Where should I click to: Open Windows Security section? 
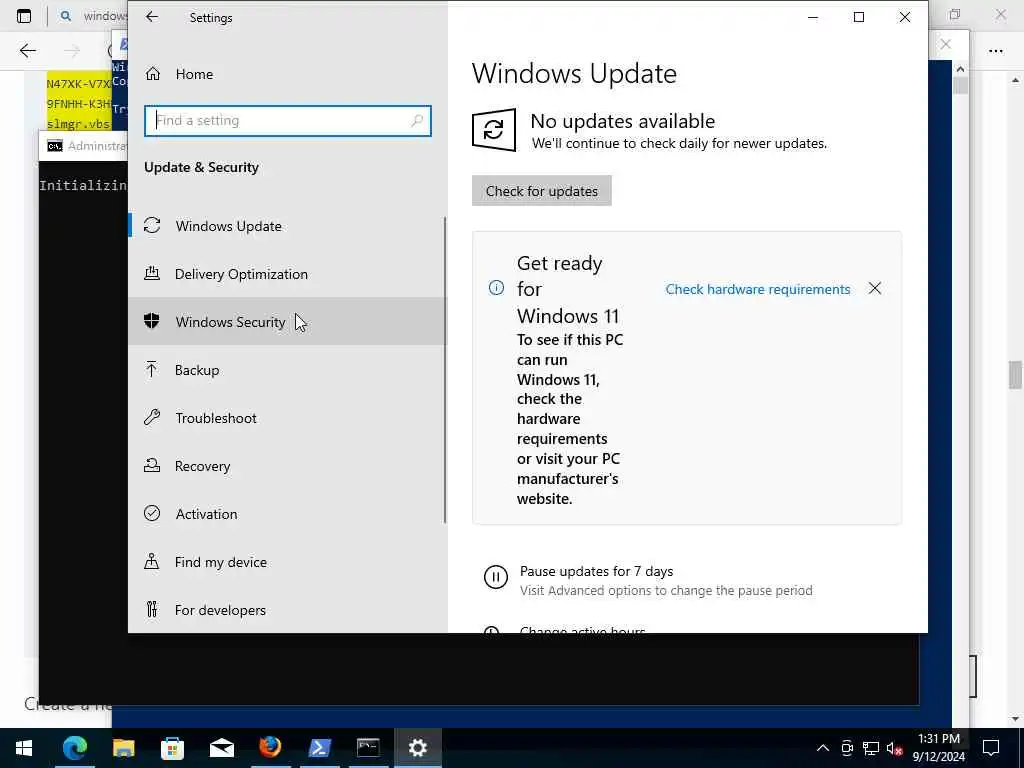(287, 321)
